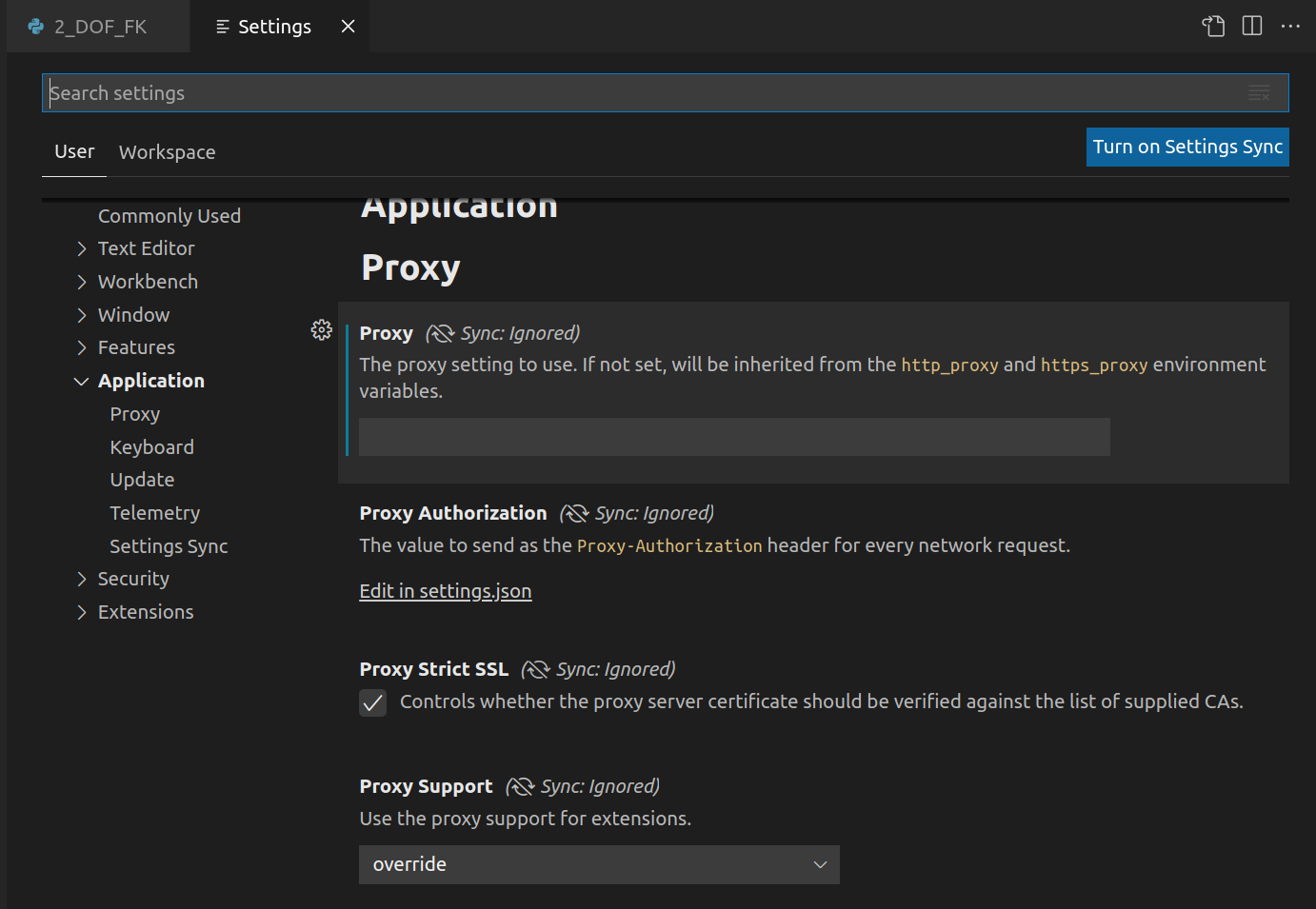This screenshot has height=909, width=1316.
Task: Go to Keyboard settings in tree
Action: point(151,447)
